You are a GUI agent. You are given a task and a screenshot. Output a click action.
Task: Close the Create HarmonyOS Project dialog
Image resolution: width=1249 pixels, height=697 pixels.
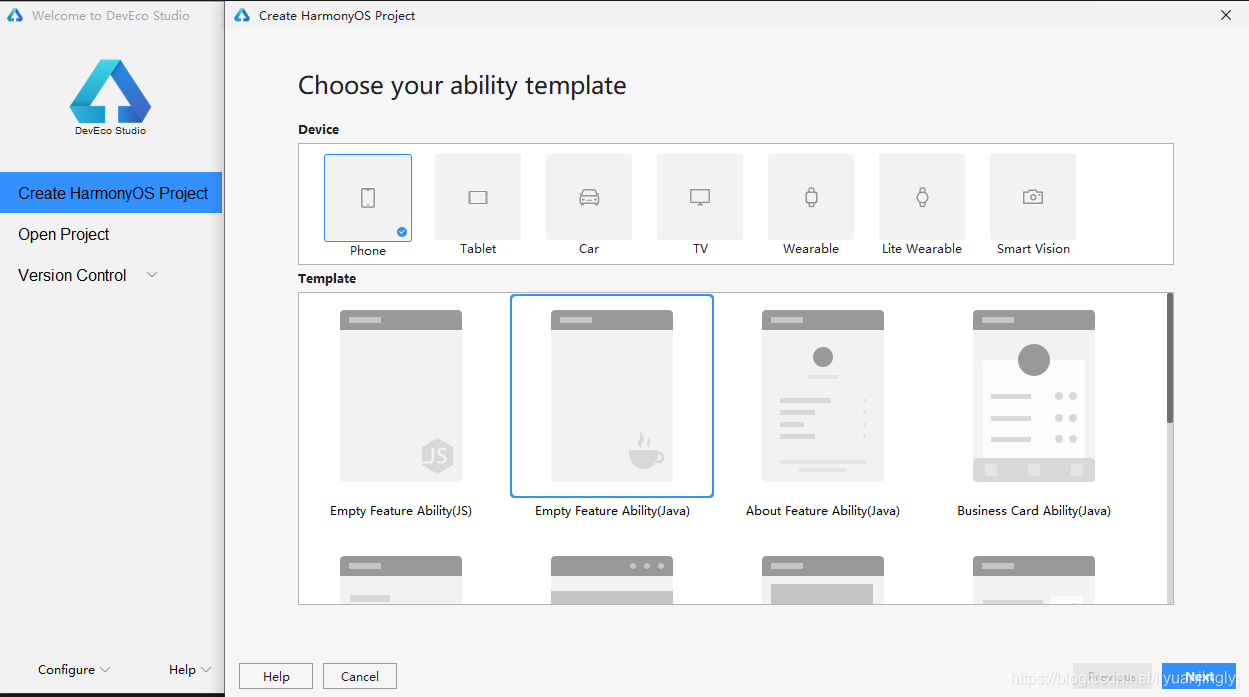[x=1226, y=15]
